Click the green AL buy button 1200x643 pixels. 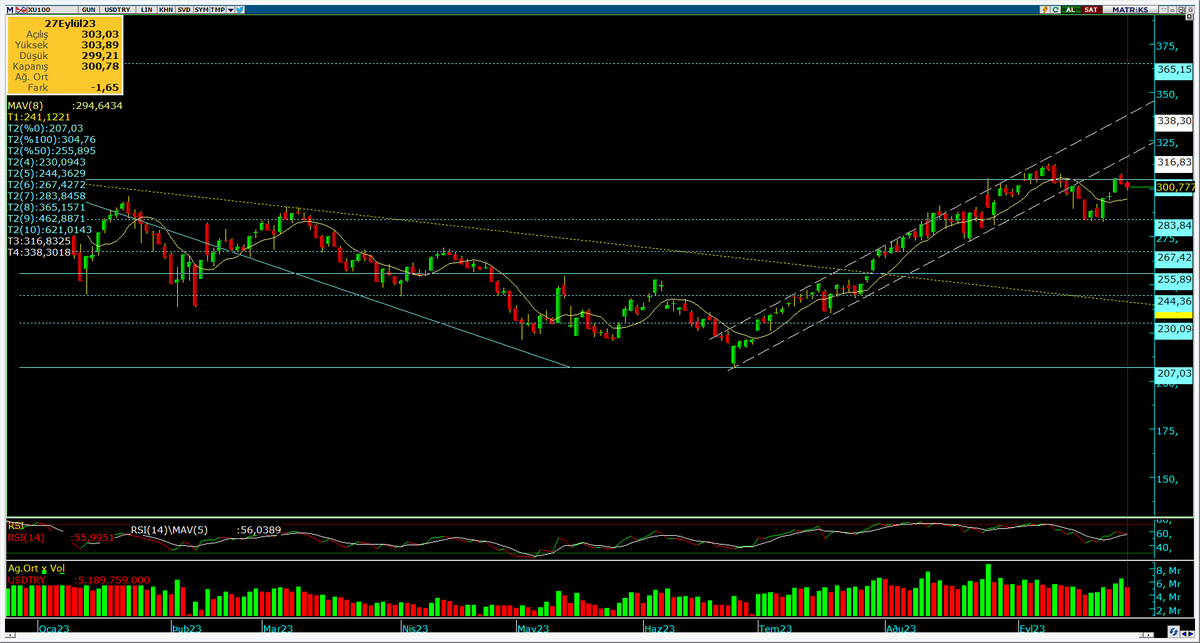(1071, 10)
